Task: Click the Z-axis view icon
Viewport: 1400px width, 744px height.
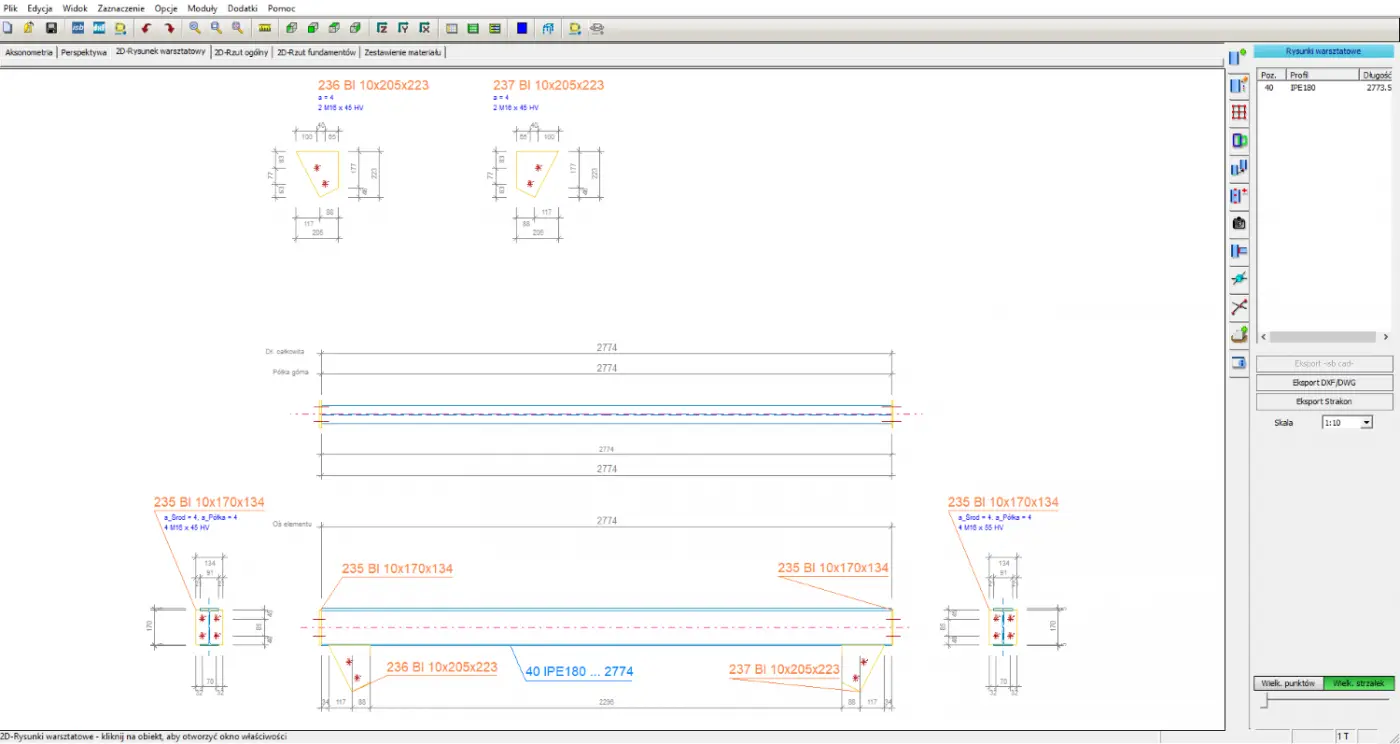Action: pyautogui.click(x=381, y=28)
